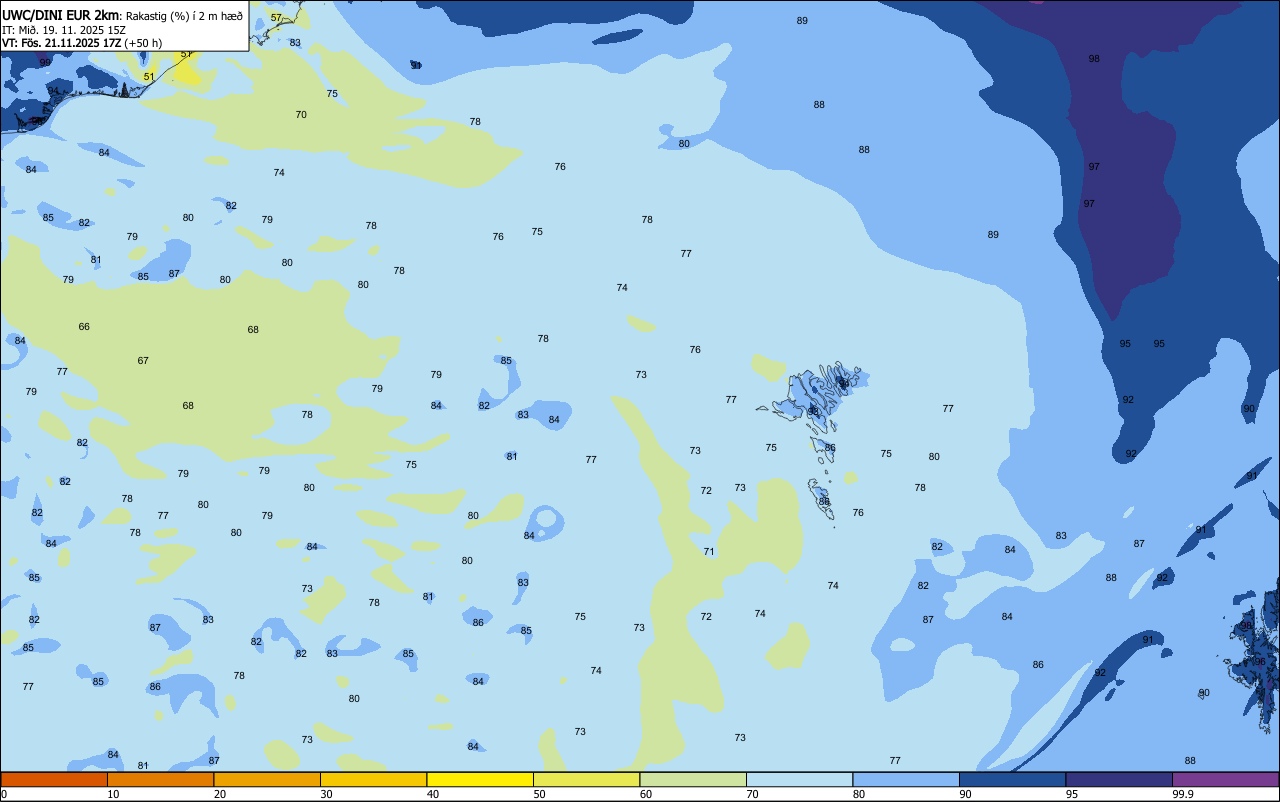Pick the 50–60 pale yellow legend swatch
This screenshot has width=1280, height=802.
[586, 779]
